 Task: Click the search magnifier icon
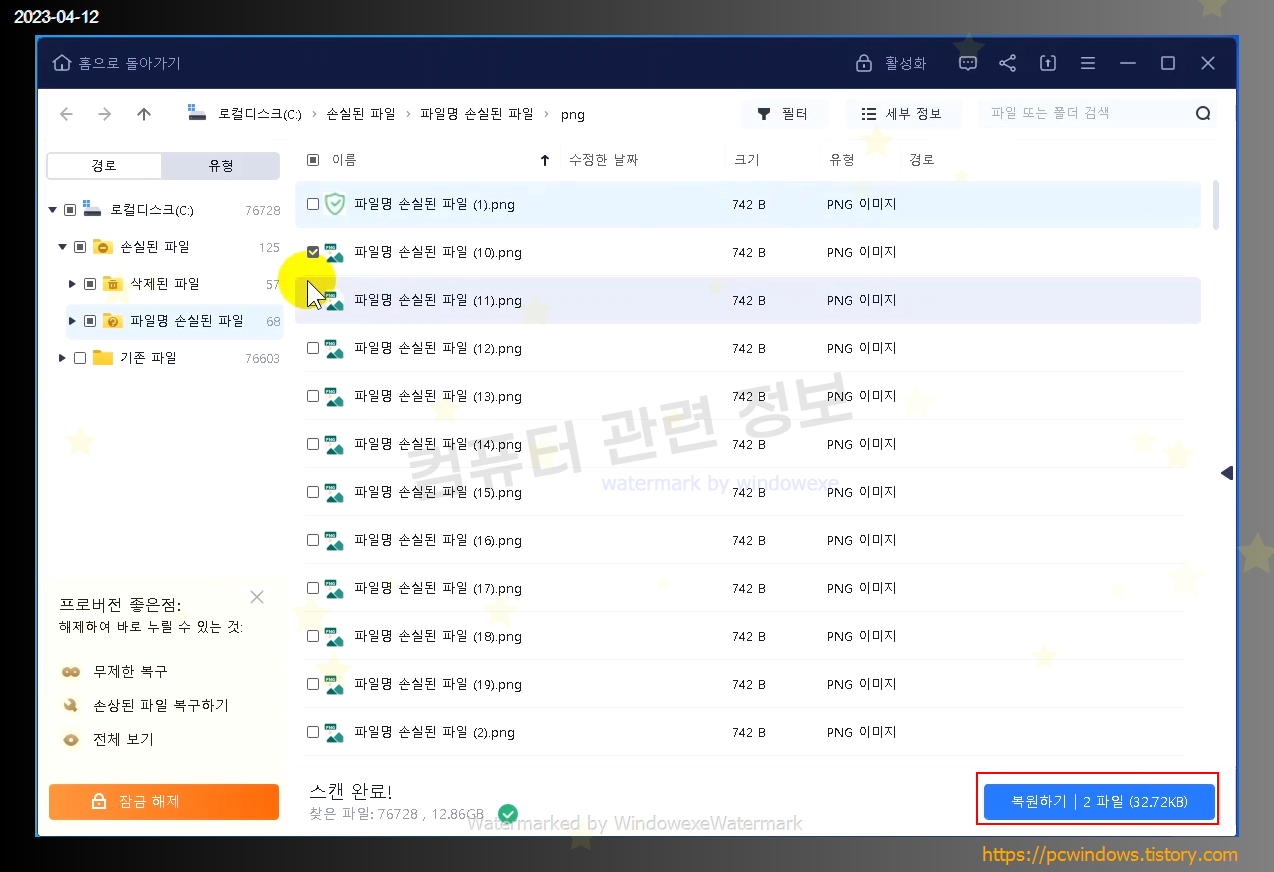[x=1203, y=113]
